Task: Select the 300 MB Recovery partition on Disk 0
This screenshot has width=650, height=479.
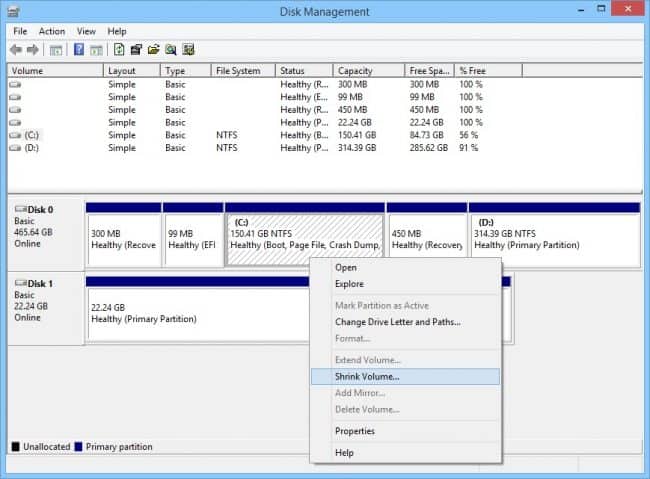Action: pyautogui.click(x=123, y=239)
